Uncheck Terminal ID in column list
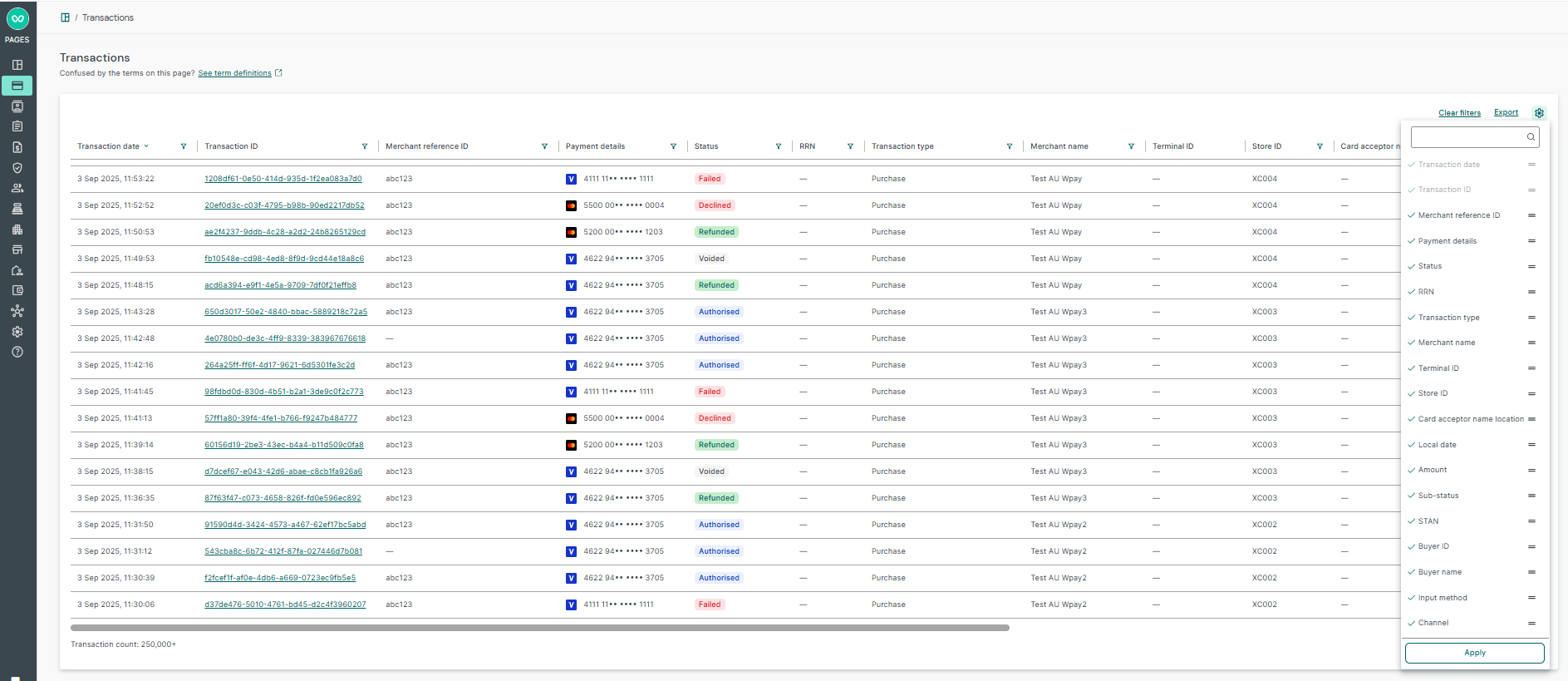 1412,368
